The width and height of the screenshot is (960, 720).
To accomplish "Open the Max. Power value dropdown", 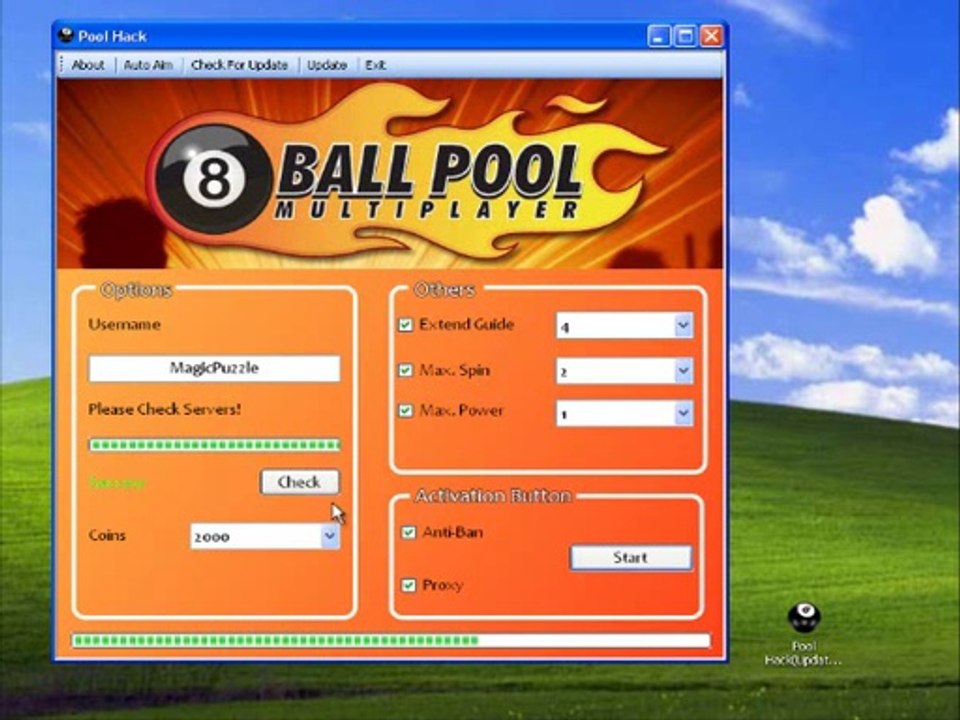I will tap(684, 414).
